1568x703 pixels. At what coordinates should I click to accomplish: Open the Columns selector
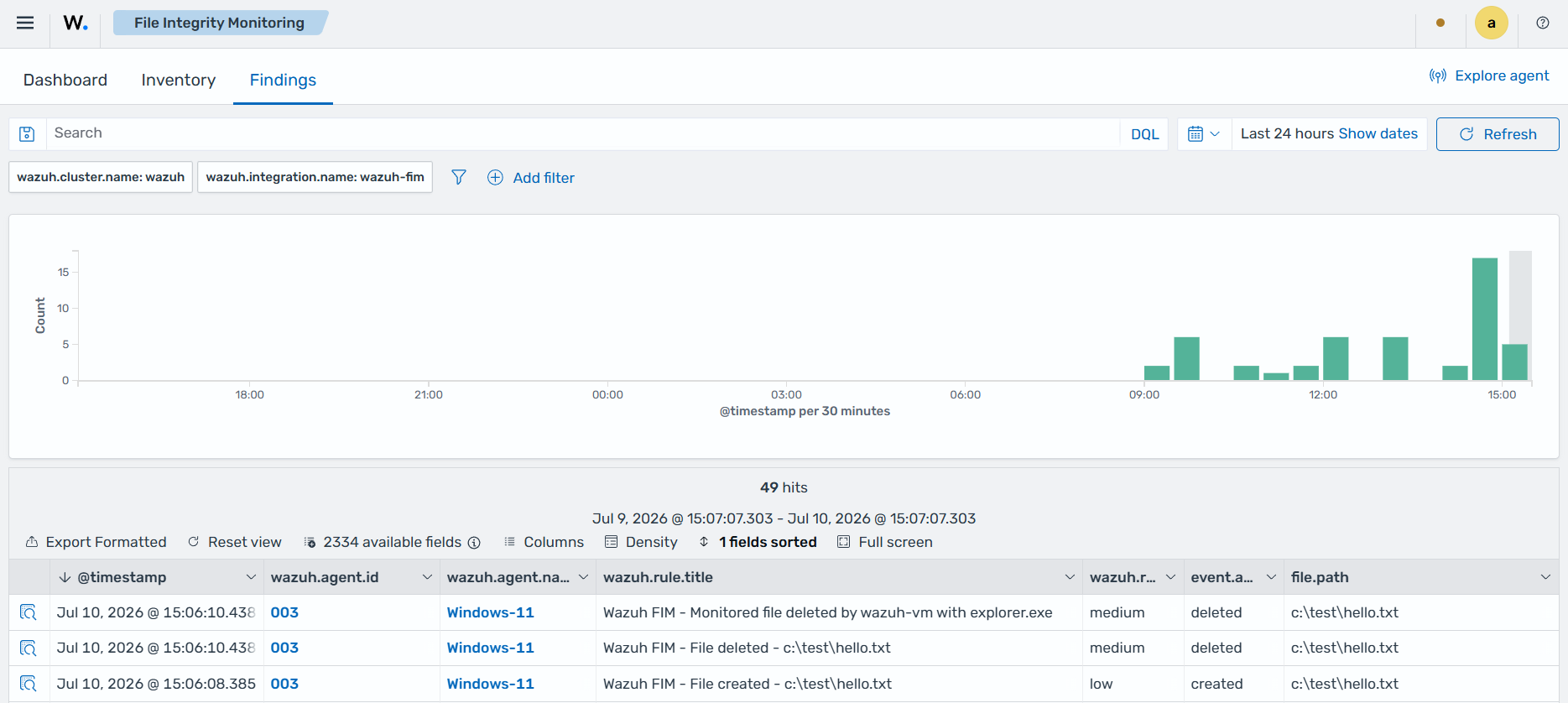[x=544, y=542]
